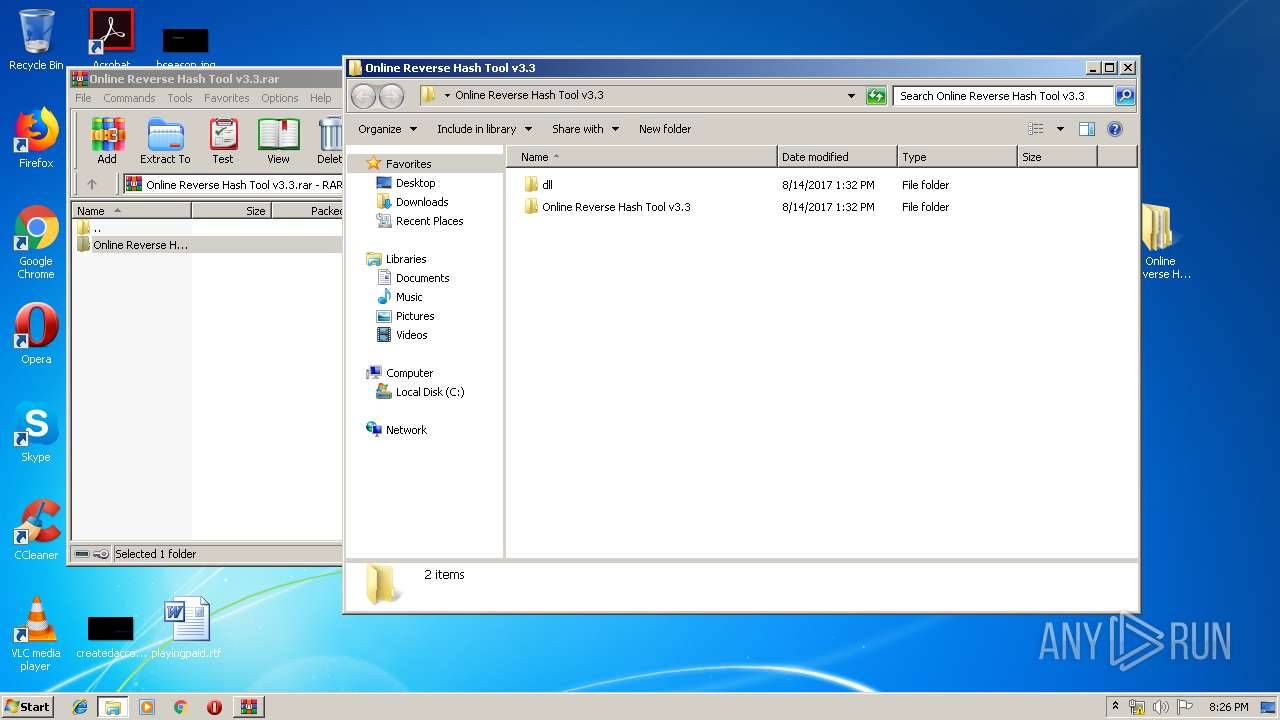The image size is (1280, 720).
Task: Click the WinRAR Test archive icon
Action: point(223,140)
